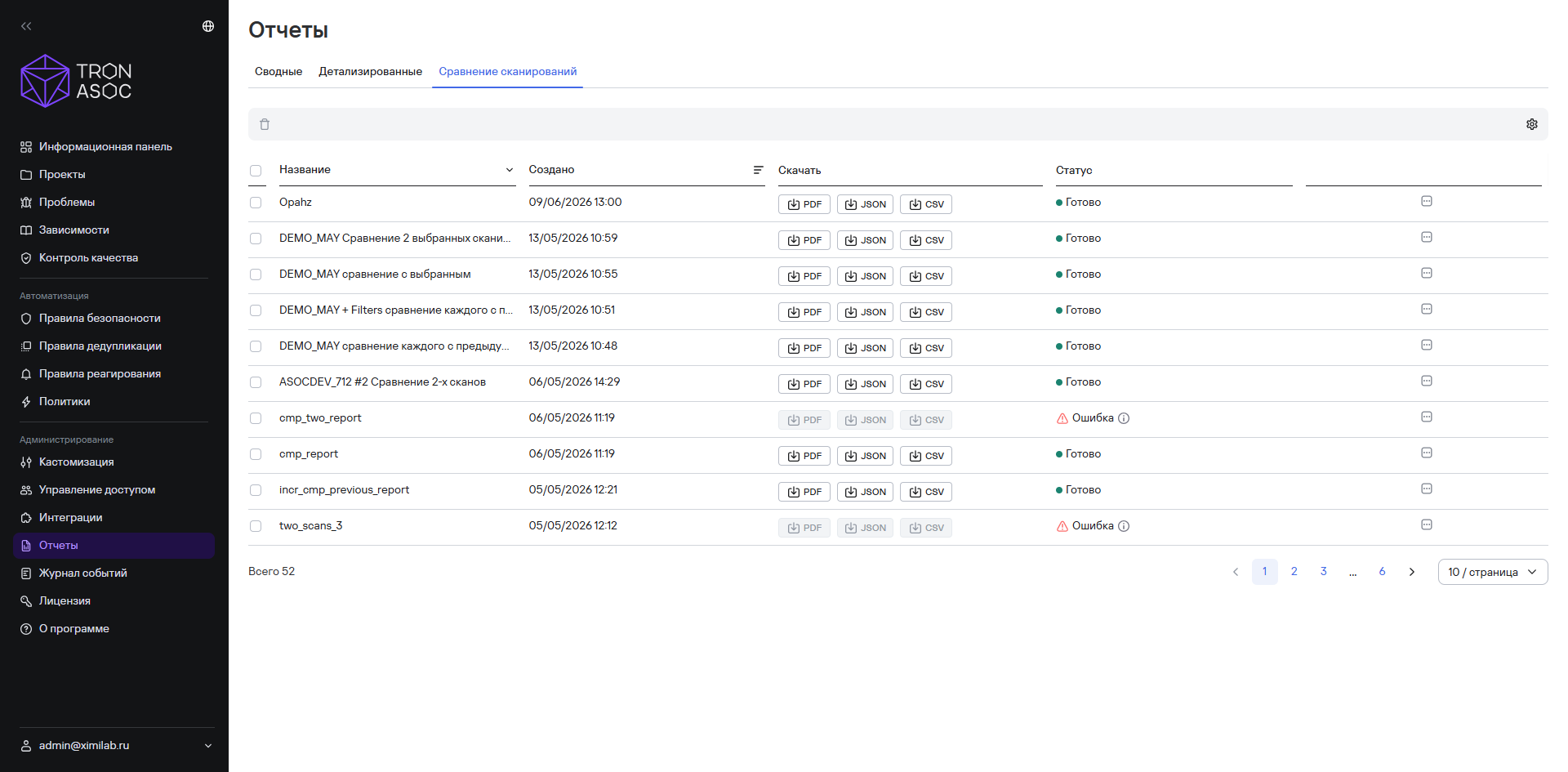Show error info icon for cmp_two_report

pos(1124,418)
